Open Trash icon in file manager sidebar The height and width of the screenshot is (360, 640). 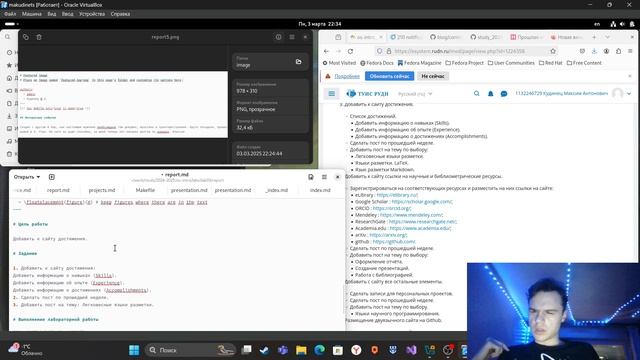pos(9,154)
